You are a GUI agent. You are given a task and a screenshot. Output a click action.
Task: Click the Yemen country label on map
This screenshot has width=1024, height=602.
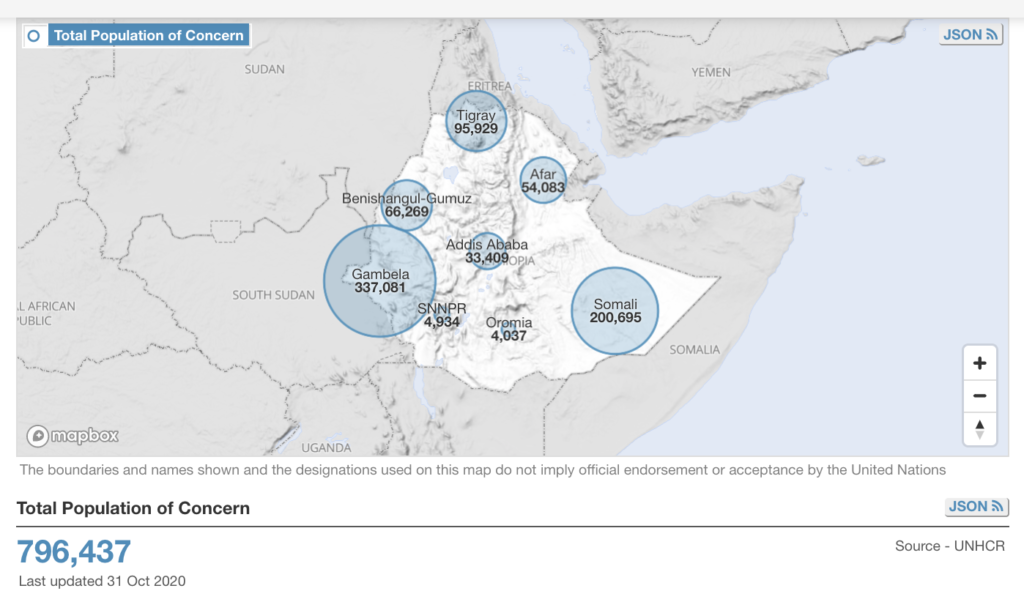pos(711,72)
